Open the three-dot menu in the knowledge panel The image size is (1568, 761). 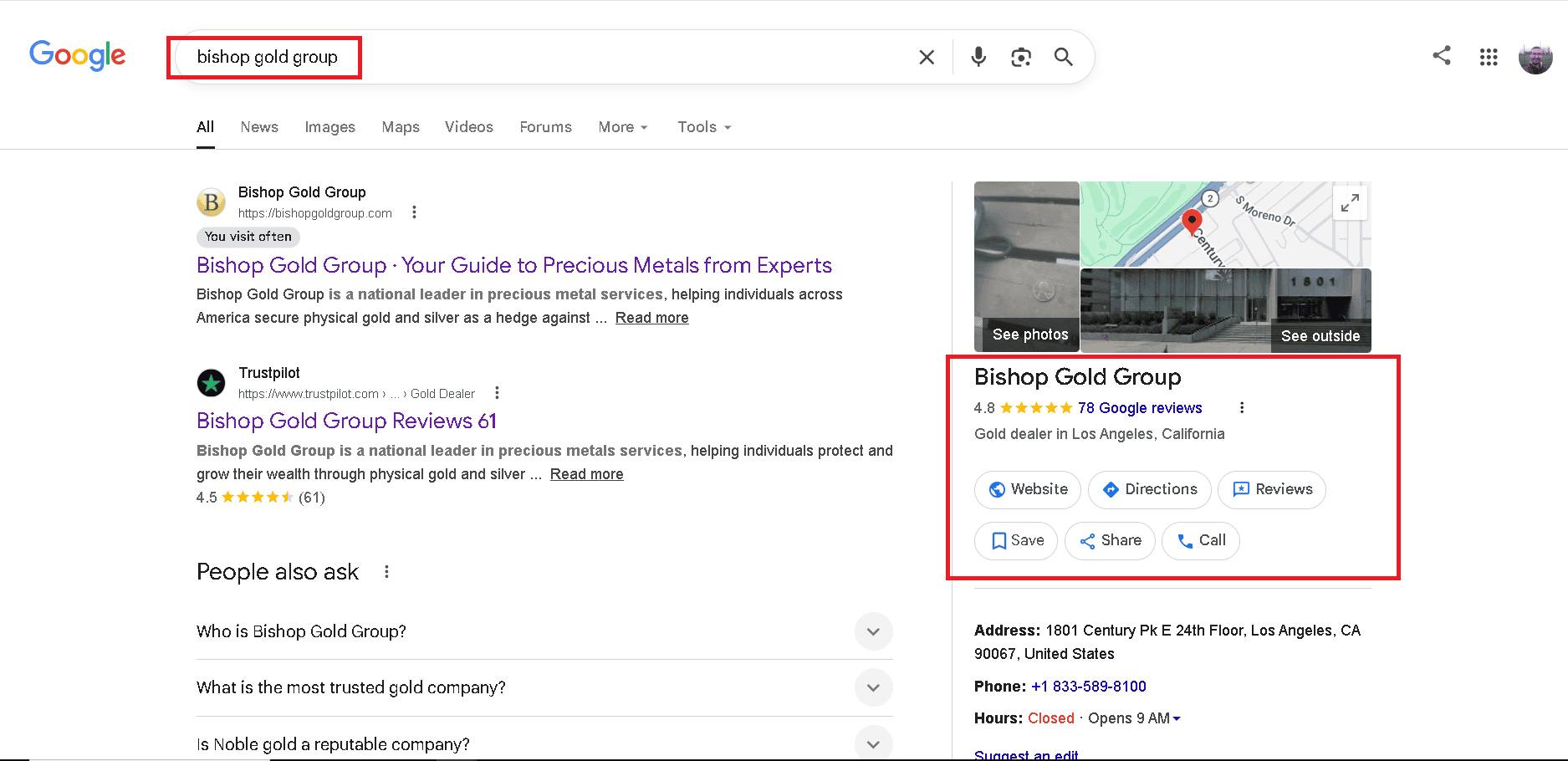[x=1242, y=407]
